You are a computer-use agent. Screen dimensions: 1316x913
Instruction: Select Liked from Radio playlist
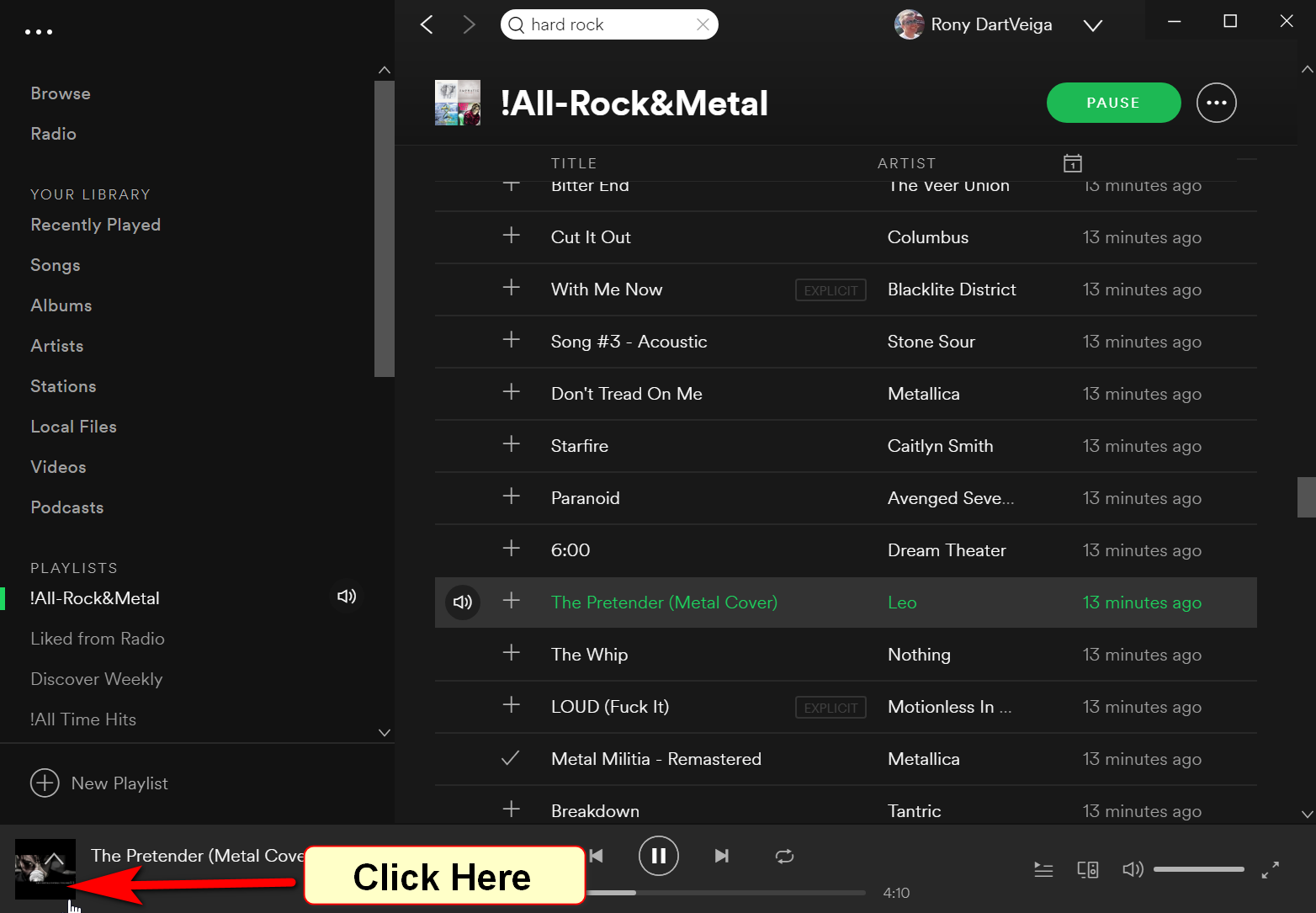tap(98, 639)
